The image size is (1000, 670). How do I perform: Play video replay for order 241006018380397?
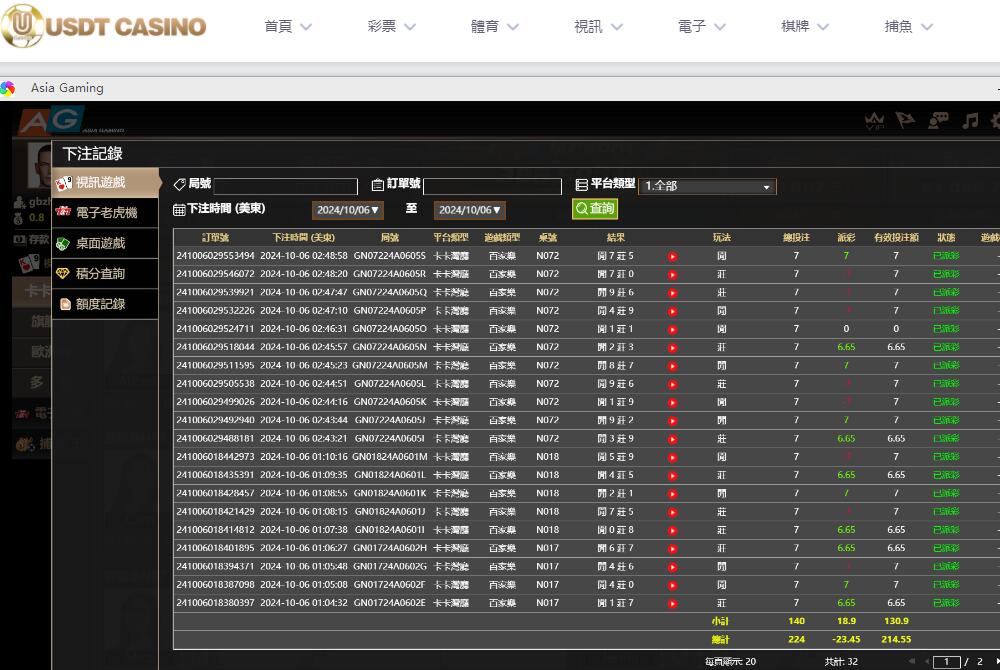672,603
